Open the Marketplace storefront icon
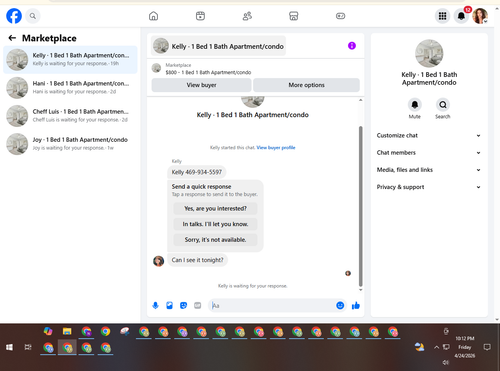This screenshot has width=500, height=371. pos(294,16)
